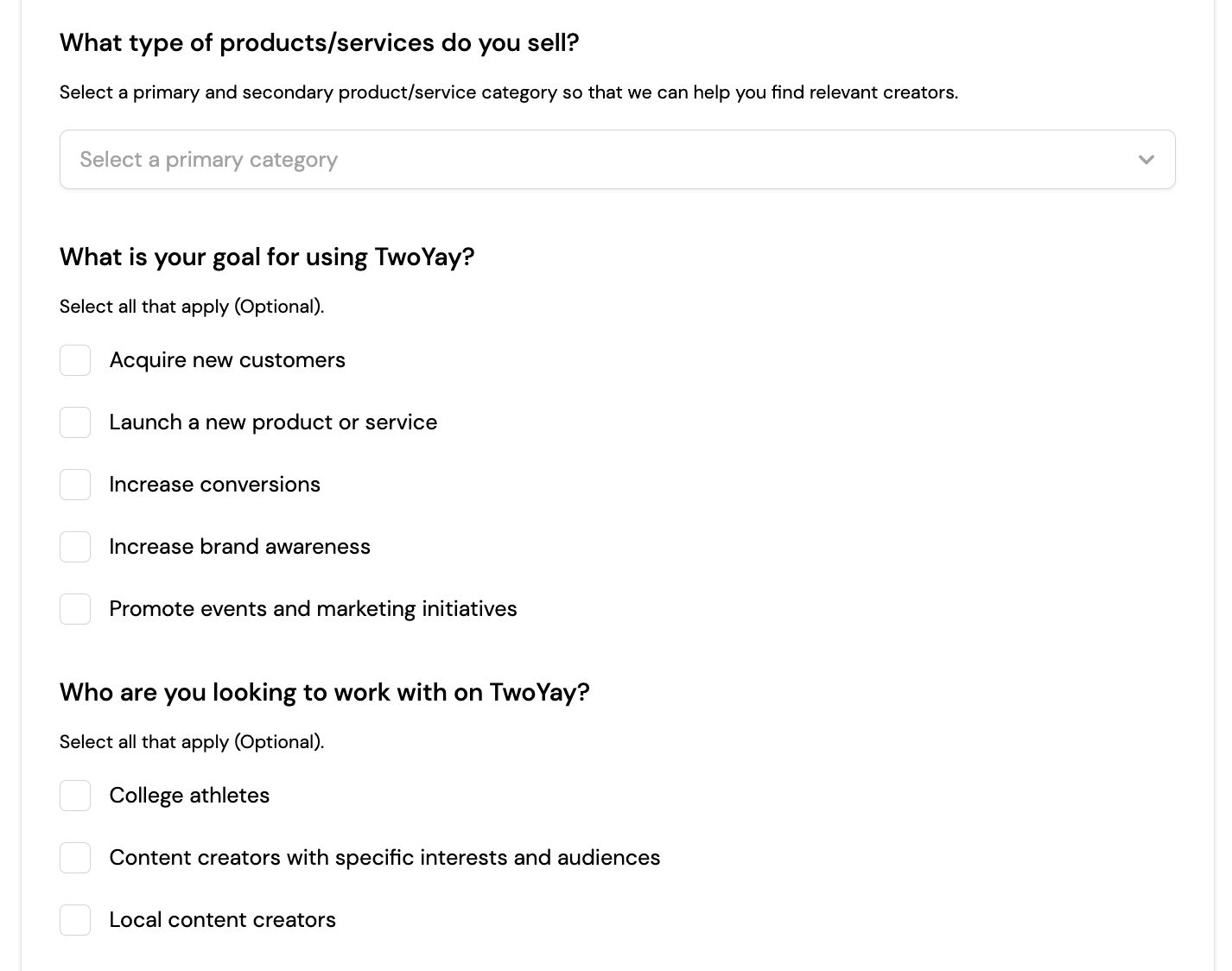Select Increase brand awareness checkbox
The image size is (1232, 971).
click(x=75, y=547)
